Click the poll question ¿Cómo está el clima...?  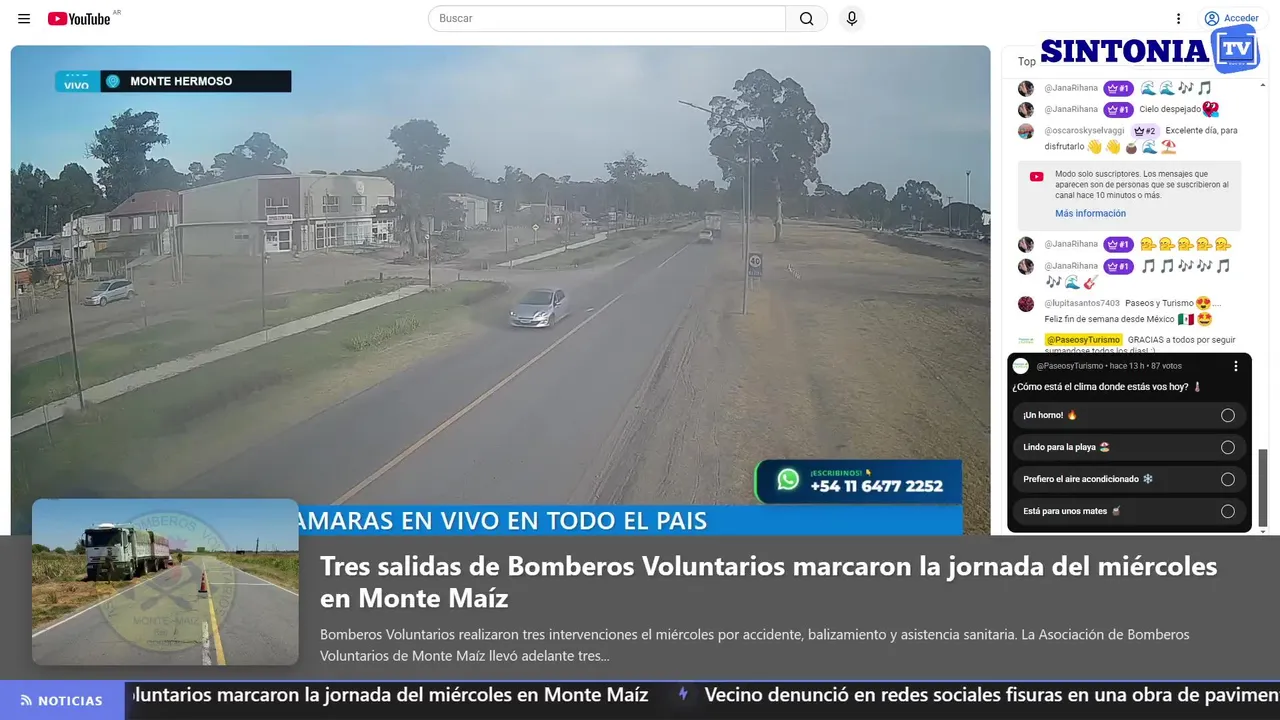[x=1107, y=387]
